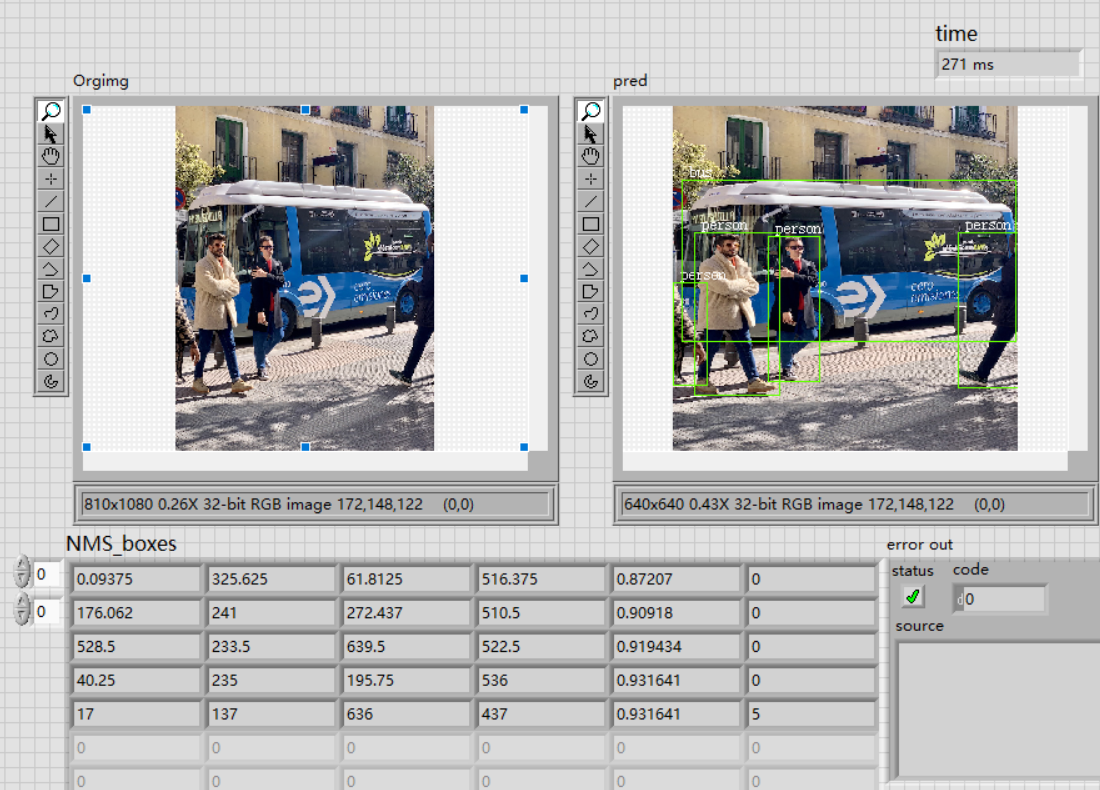1100x790 pixels.
Task: Click the upper NMS_boxes index value field
Action: coord(48,575)
